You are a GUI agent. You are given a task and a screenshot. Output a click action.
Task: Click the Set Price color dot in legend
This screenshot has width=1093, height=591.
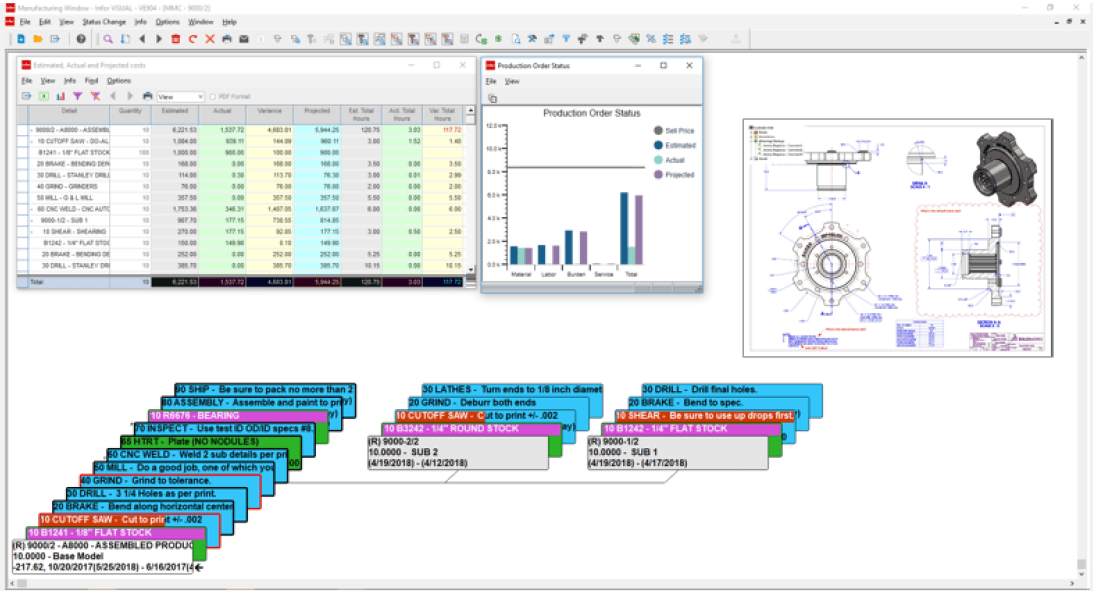click(658, 131)
